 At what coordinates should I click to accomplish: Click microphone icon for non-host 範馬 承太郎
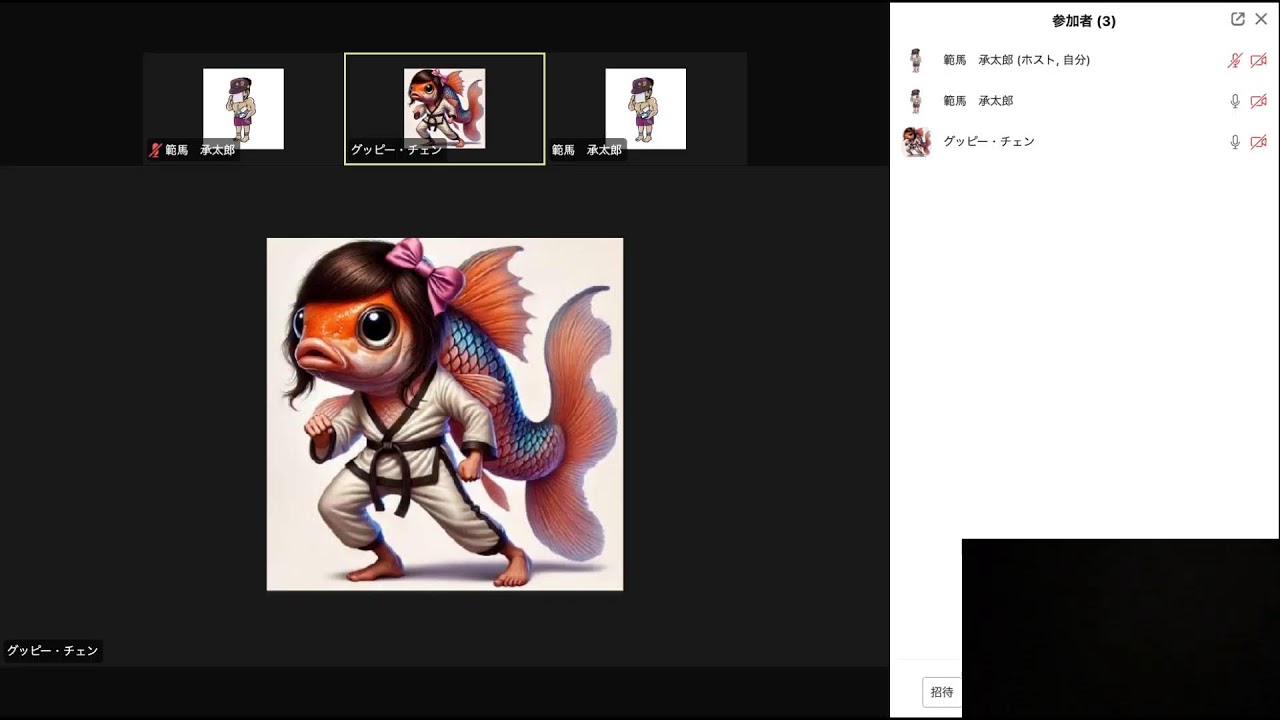tap(1235, 101)
